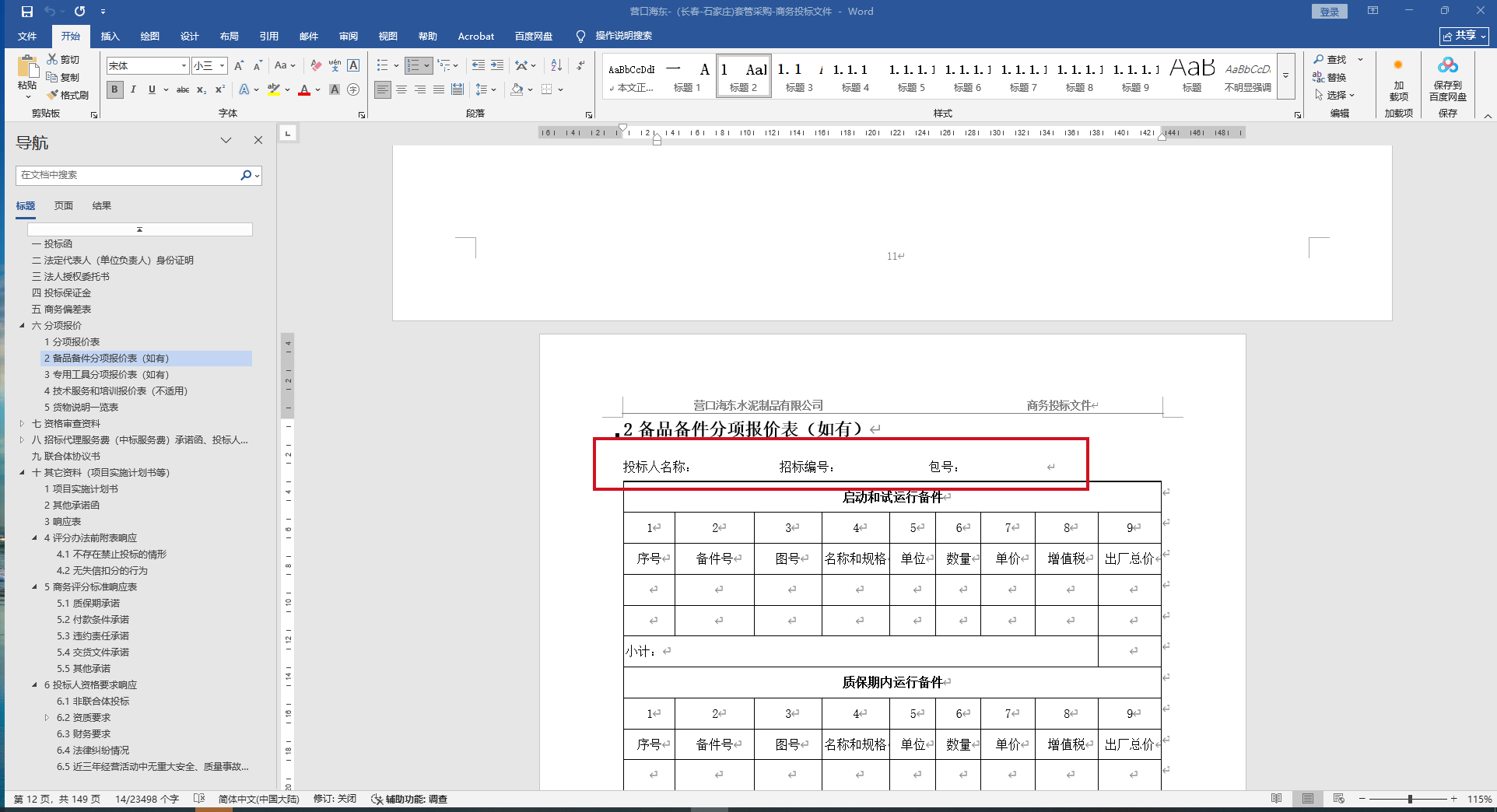Open the phonetic guide (wén) tool
The image size is (1497, 812).
point(335,66)
